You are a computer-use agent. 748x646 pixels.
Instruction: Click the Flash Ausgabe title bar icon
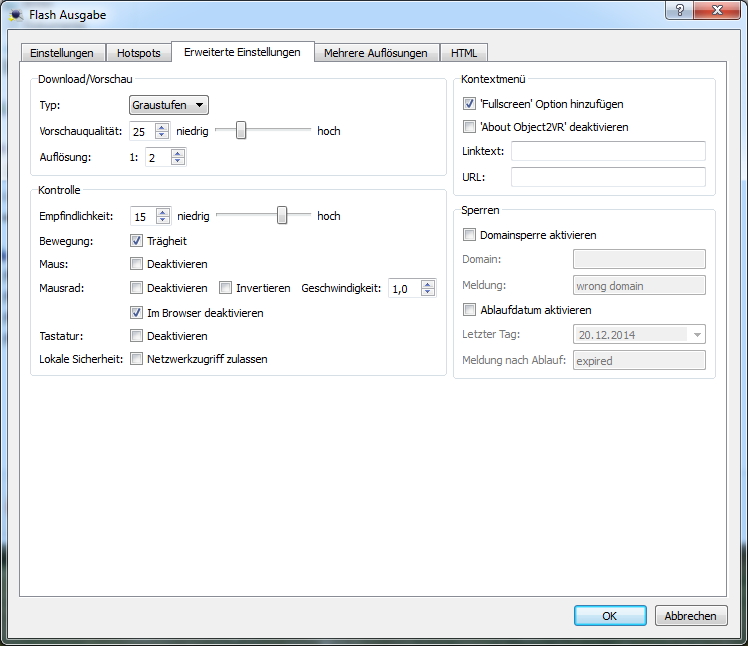(x=14, y=15)
